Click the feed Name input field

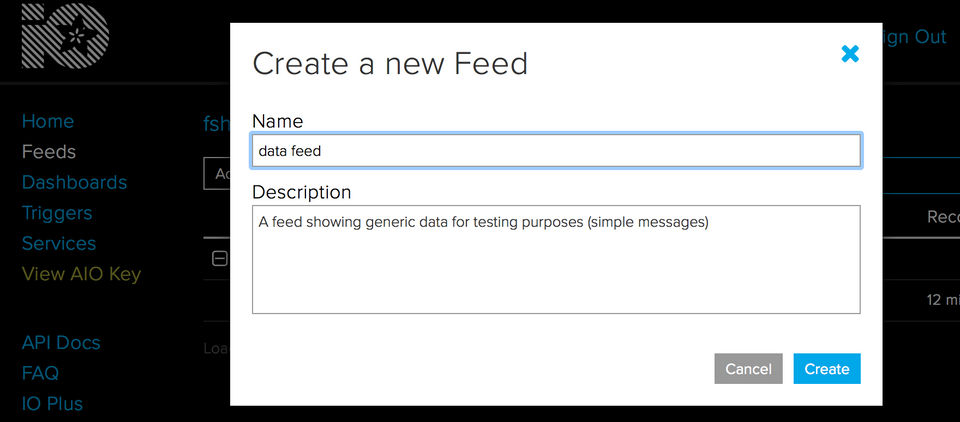click(x=556, y=151)
